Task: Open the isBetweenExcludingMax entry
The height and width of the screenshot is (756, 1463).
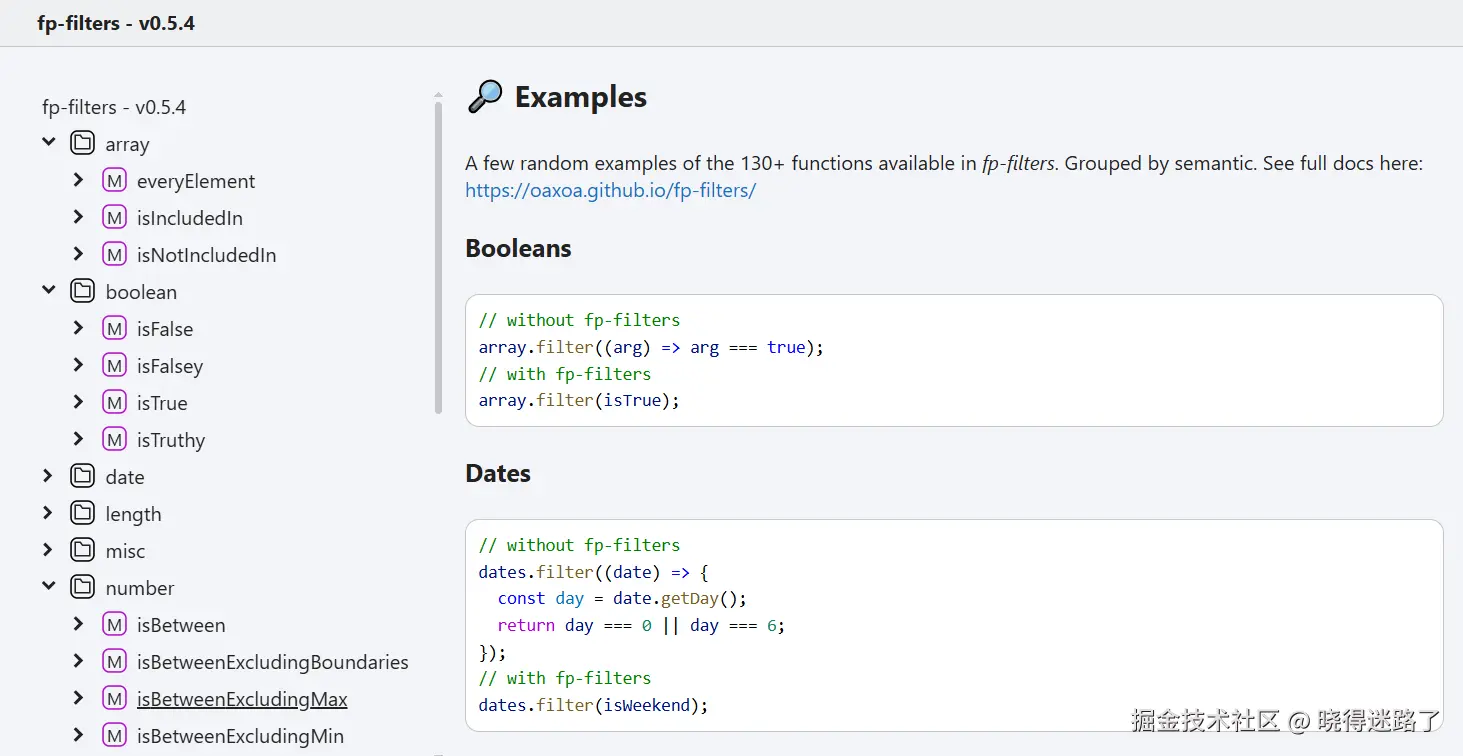Action: (242, 699)
